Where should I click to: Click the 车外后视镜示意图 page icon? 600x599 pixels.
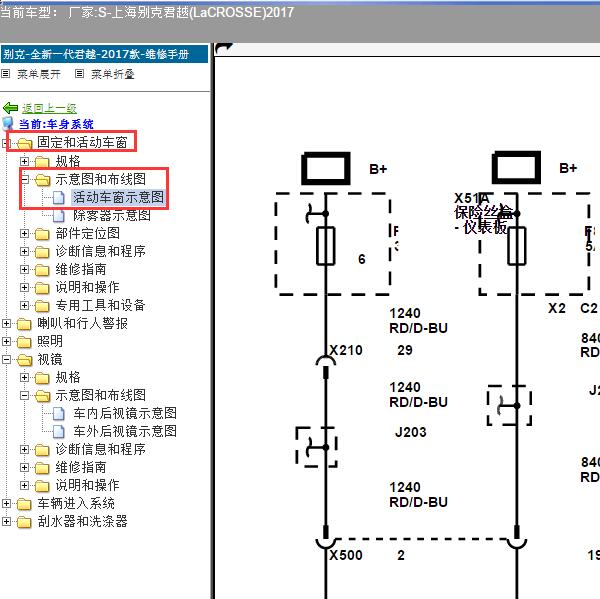click(x=59, y=431)
